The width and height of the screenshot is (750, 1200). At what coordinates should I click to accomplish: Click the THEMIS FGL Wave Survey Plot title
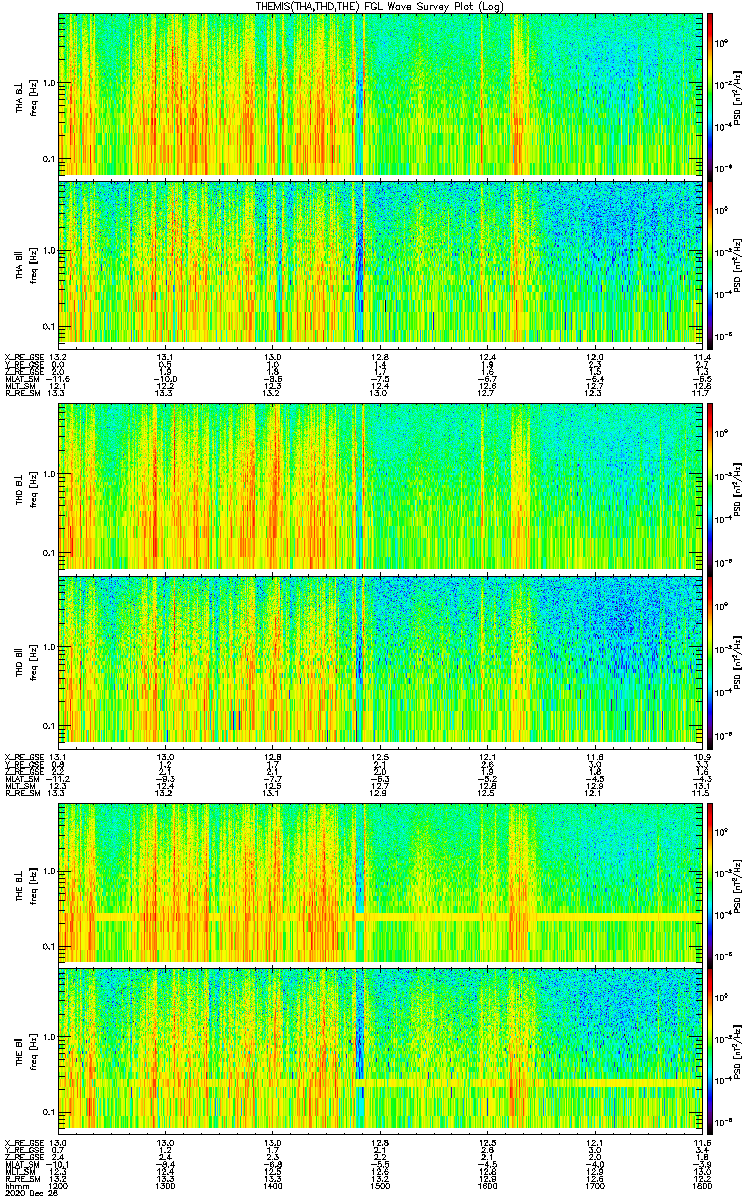point(375,7)
